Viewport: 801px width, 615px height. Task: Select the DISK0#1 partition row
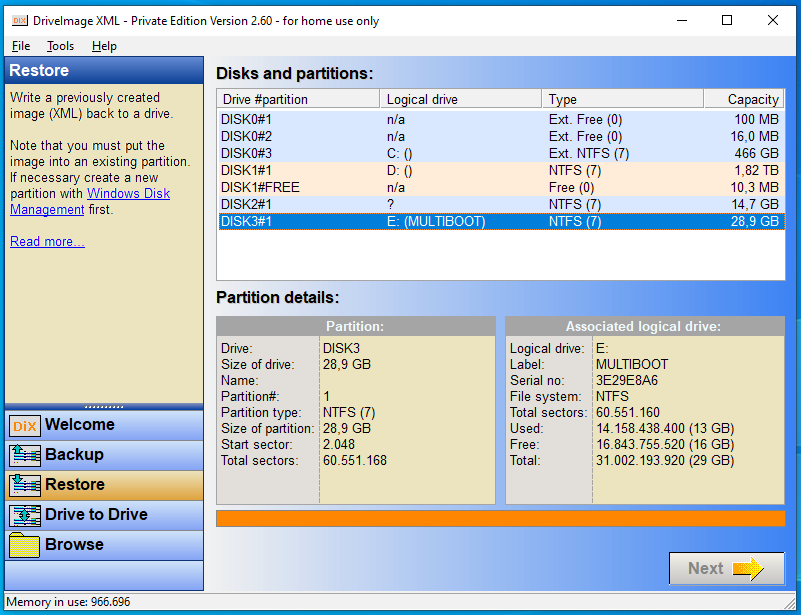coord(502,120)
